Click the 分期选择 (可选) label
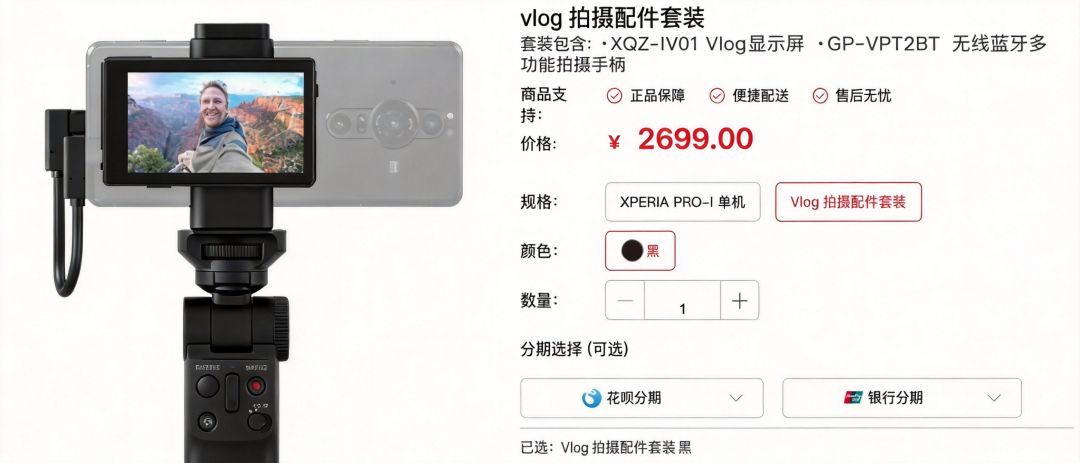This screenshot has height=463, width=1080. tap(574, 349)
